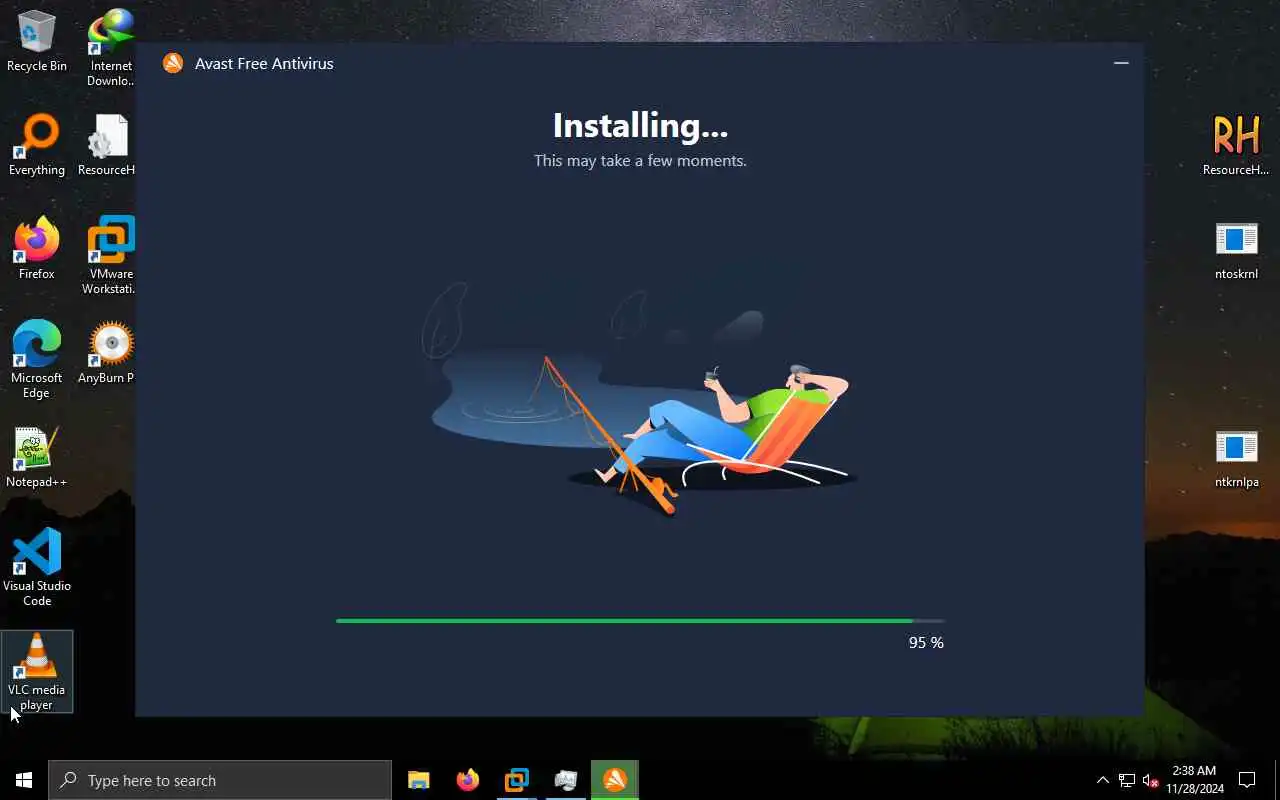Select the ResourceH settings file icon beside Everything

coord(107,146)
